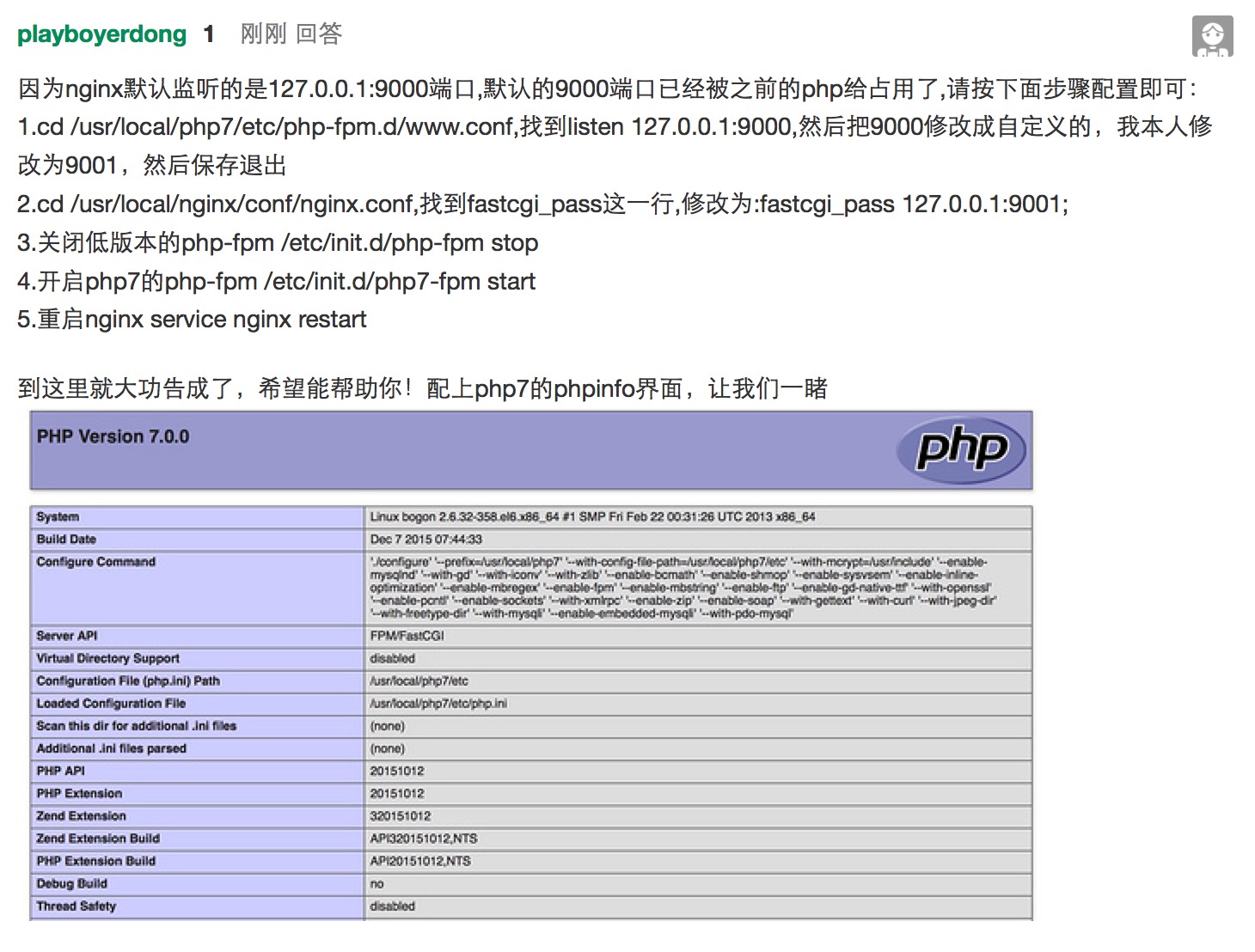Click the reputation number 1 beside username
Image resolution: width=1255 pixels, height=952 pixels.
click(x=209, y=34)
